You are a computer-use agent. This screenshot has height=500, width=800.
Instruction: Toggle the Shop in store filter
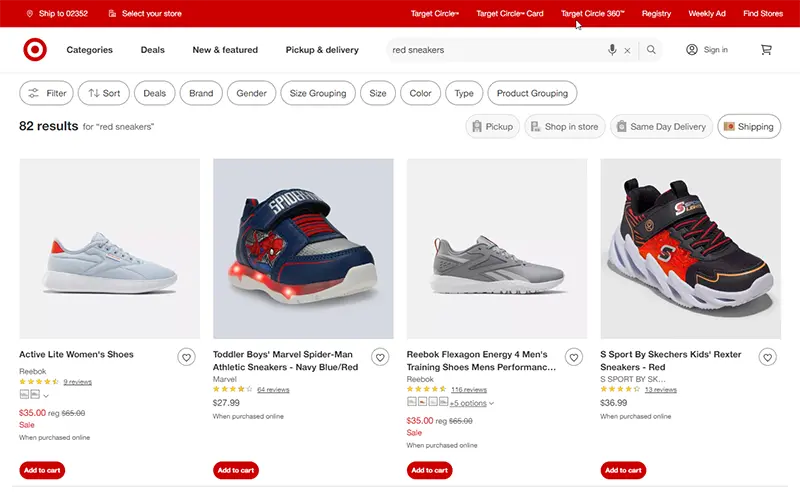click(564, 127)
